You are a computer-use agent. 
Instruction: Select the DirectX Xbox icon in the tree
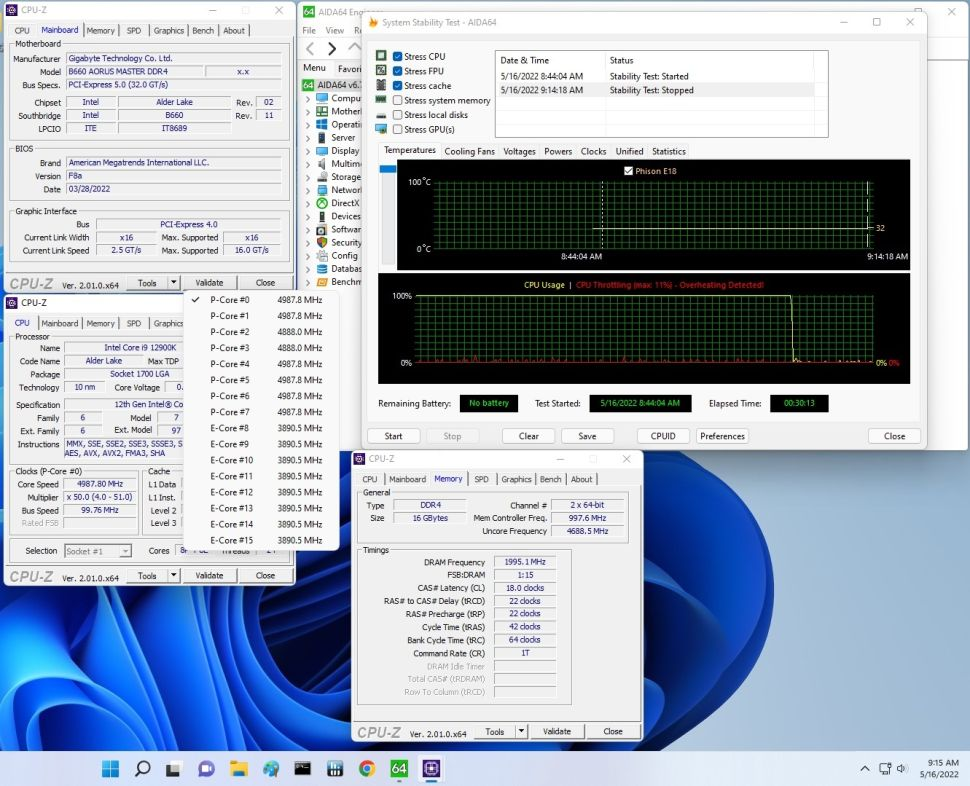[322, 203]
